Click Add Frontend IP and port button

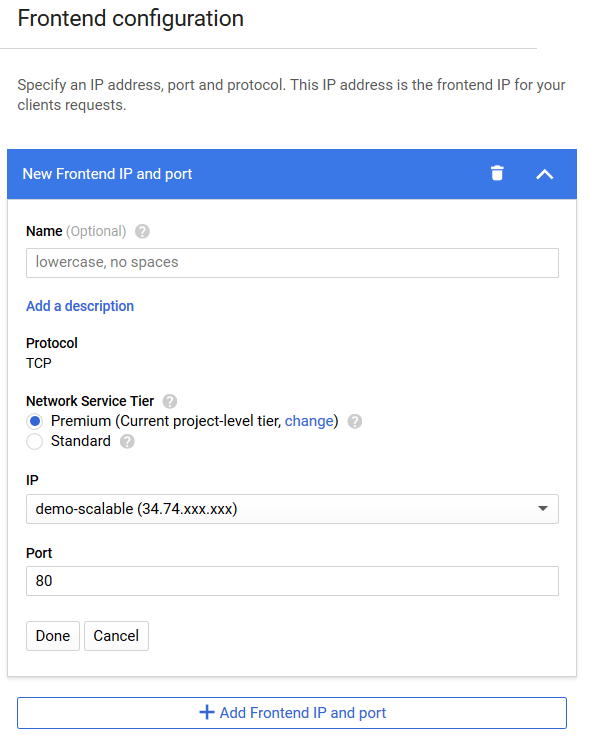[292, 713]
